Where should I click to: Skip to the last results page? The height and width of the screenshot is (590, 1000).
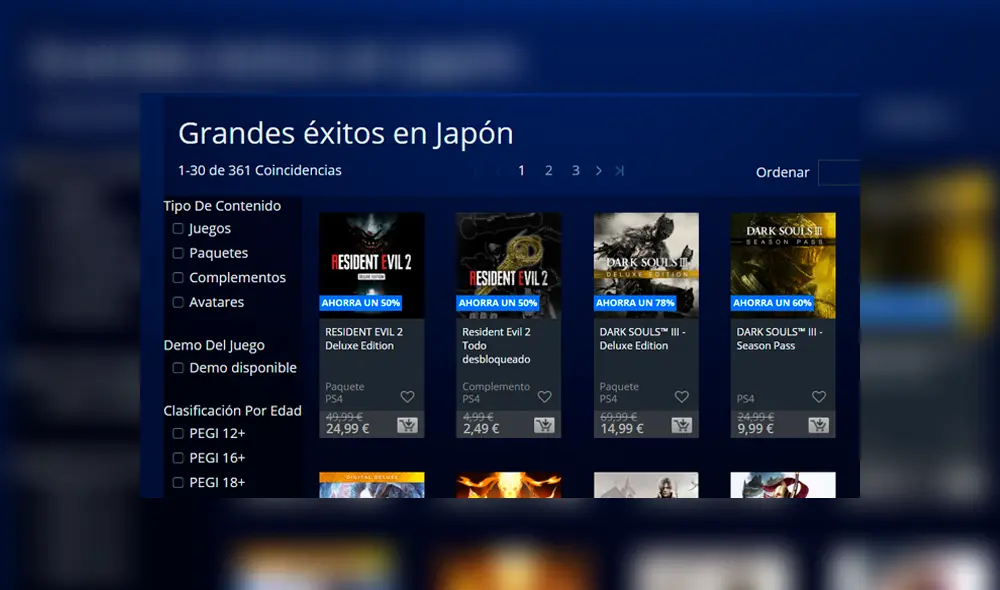pos(621,170)
